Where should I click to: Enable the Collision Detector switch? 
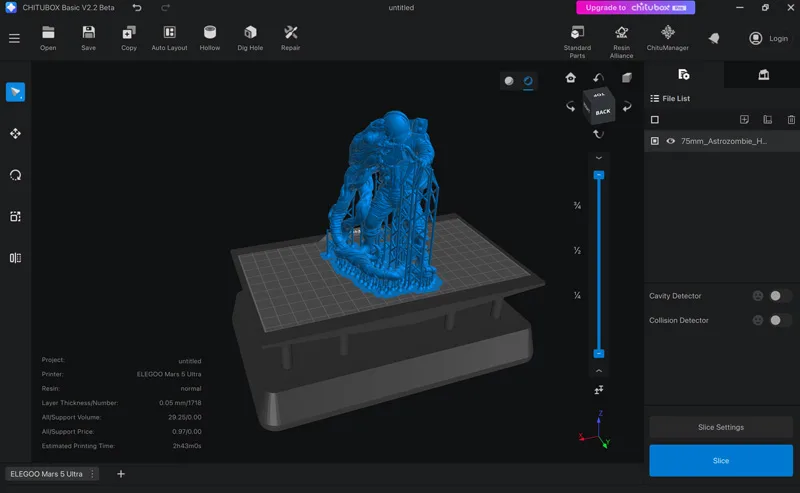(x=781, y=320)
